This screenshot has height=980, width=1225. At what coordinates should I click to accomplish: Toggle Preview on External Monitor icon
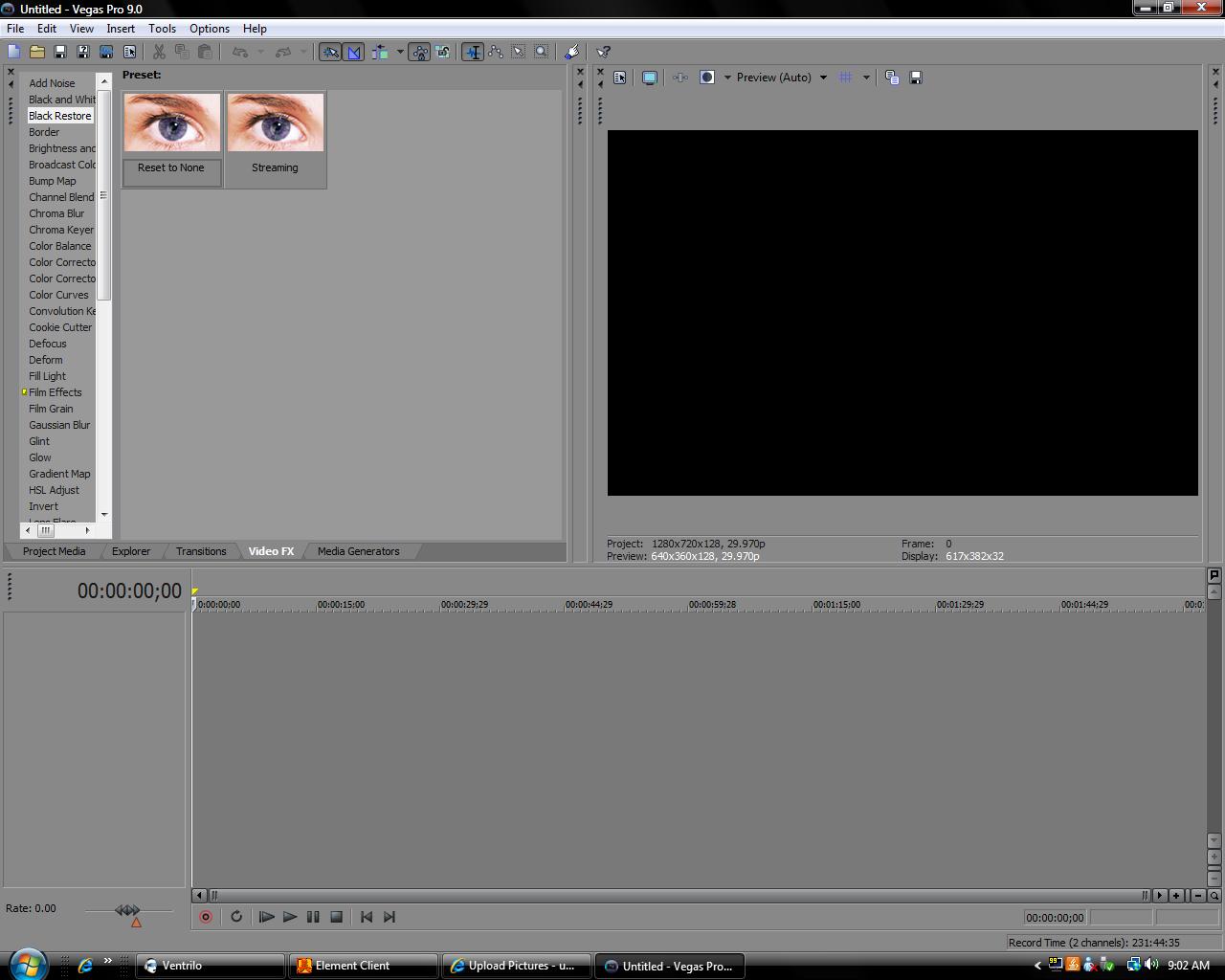click(x=650, y=78)
